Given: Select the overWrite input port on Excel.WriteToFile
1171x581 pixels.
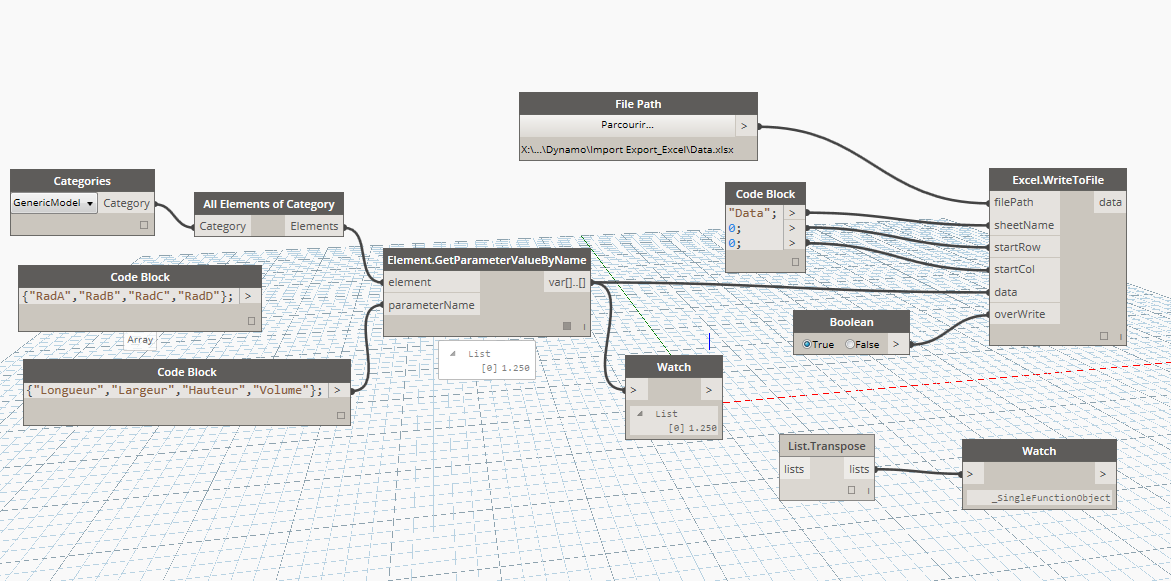Looking at the screenshot, I should tap(1019, 314).
